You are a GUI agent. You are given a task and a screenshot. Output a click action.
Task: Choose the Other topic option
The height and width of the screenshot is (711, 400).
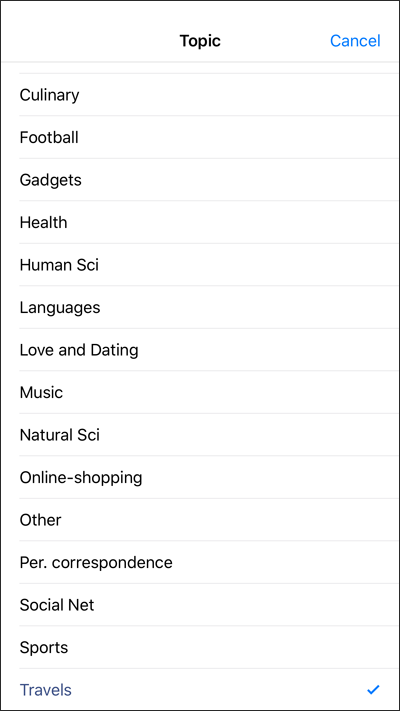click(200, 520)
